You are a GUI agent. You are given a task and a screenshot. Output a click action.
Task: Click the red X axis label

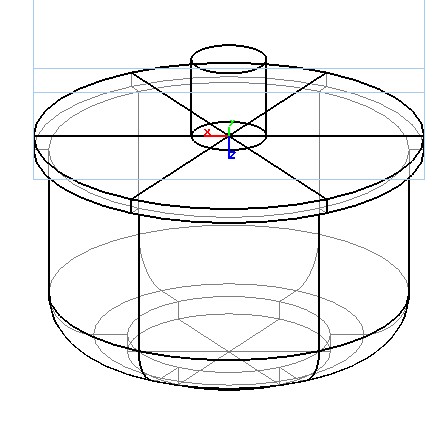207,132
